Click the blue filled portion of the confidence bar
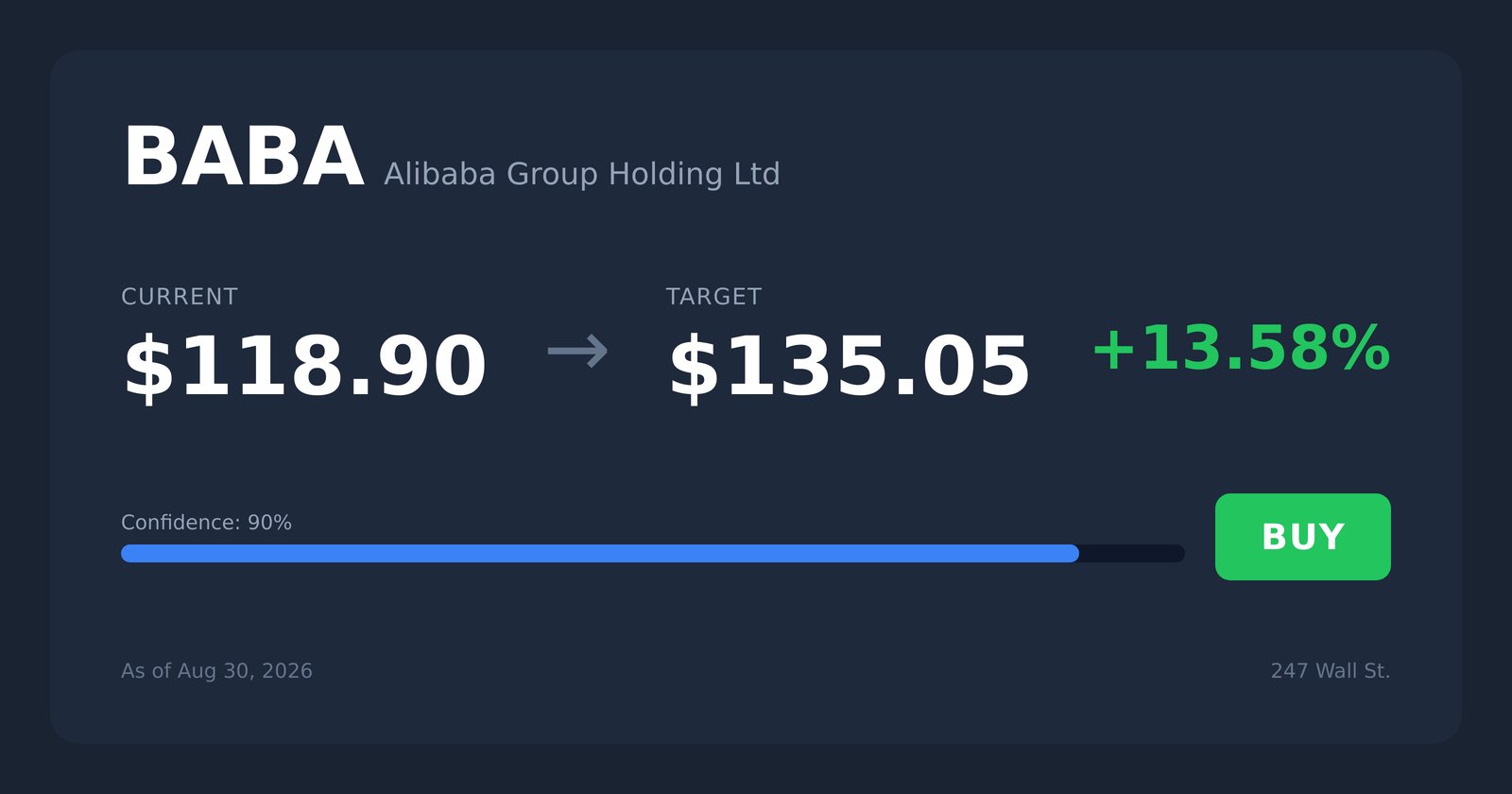The height and width of the screenshot is (794, 1512). tap(600, 553)
